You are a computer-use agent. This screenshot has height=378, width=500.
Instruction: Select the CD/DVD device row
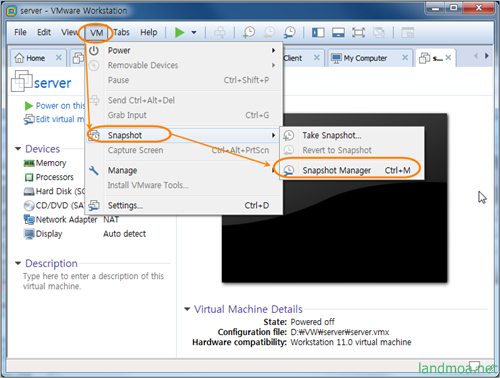click(54, 205)
